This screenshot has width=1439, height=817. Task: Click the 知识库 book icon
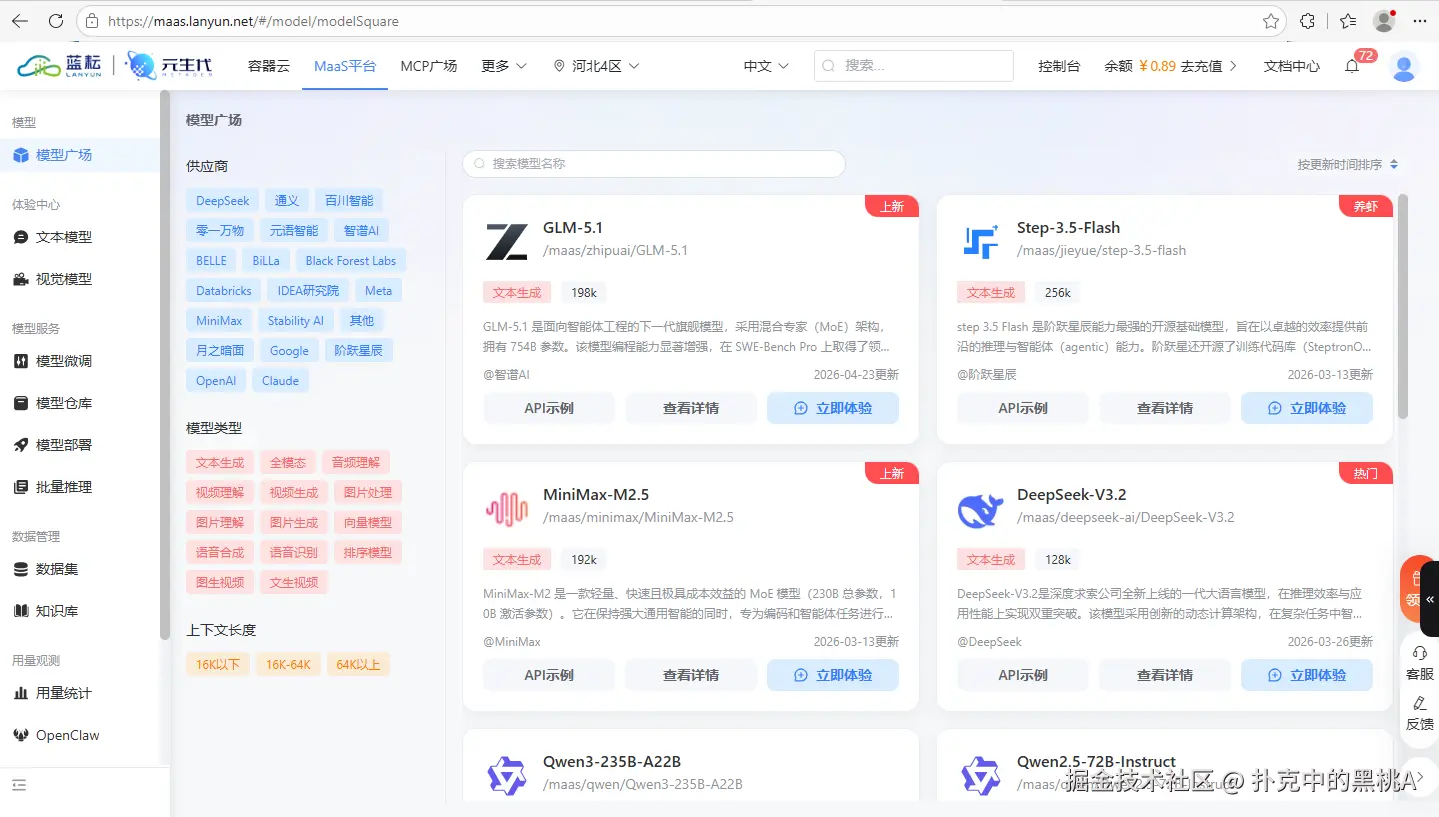pos(20,611)
